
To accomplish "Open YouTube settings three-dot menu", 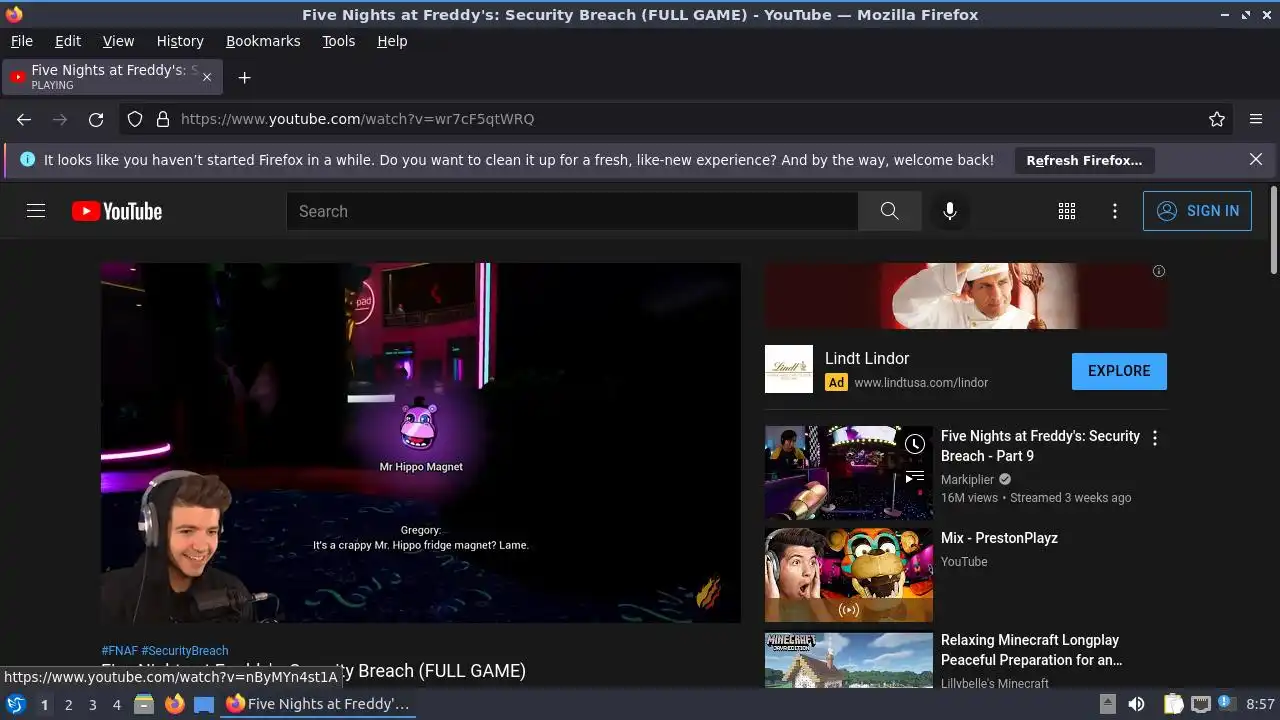I will [1115, 211].
